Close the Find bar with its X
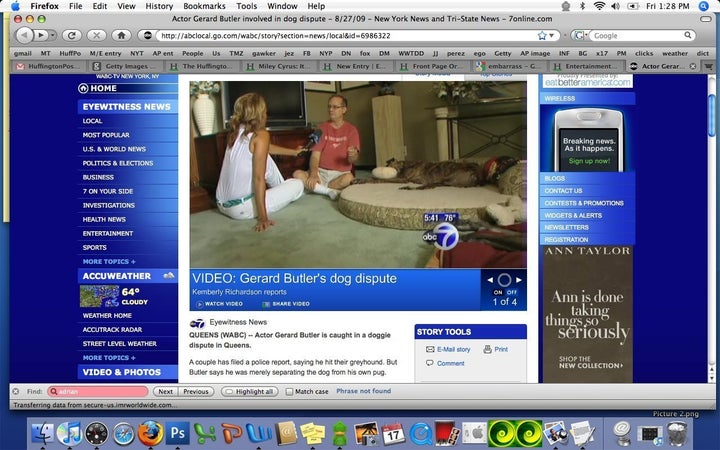The image size is (720, 450). coord(16,391)
